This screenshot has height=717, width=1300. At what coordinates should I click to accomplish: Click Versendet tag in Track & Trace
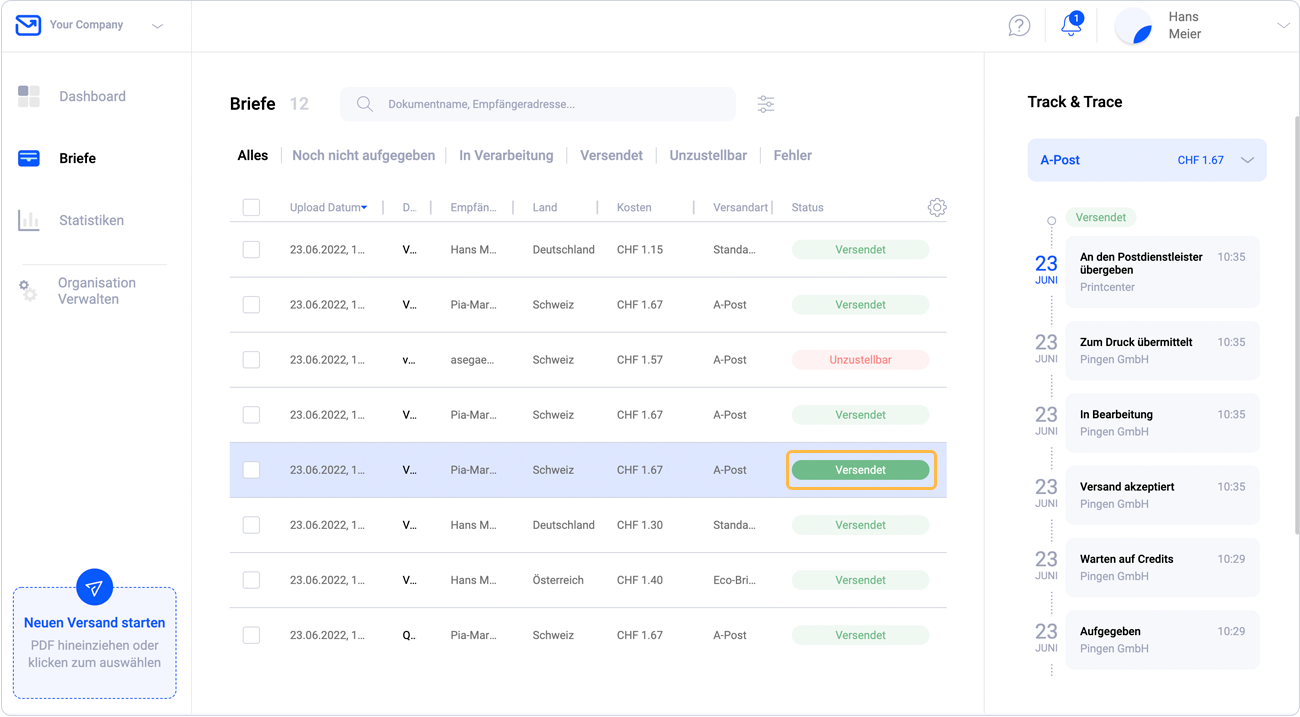1101,217
